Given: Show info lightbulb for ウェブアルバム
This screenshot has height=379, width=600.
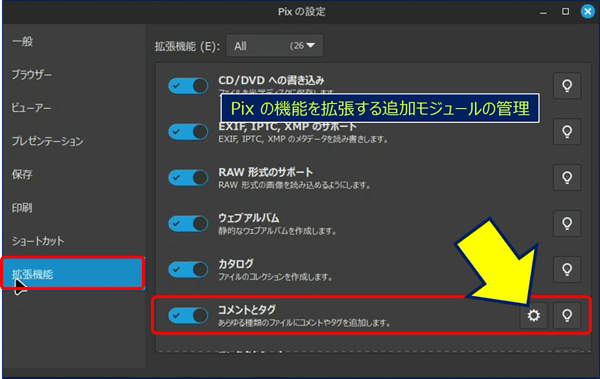Looking at the screenshot, I should pyautogui.click(x=567, y=224).
